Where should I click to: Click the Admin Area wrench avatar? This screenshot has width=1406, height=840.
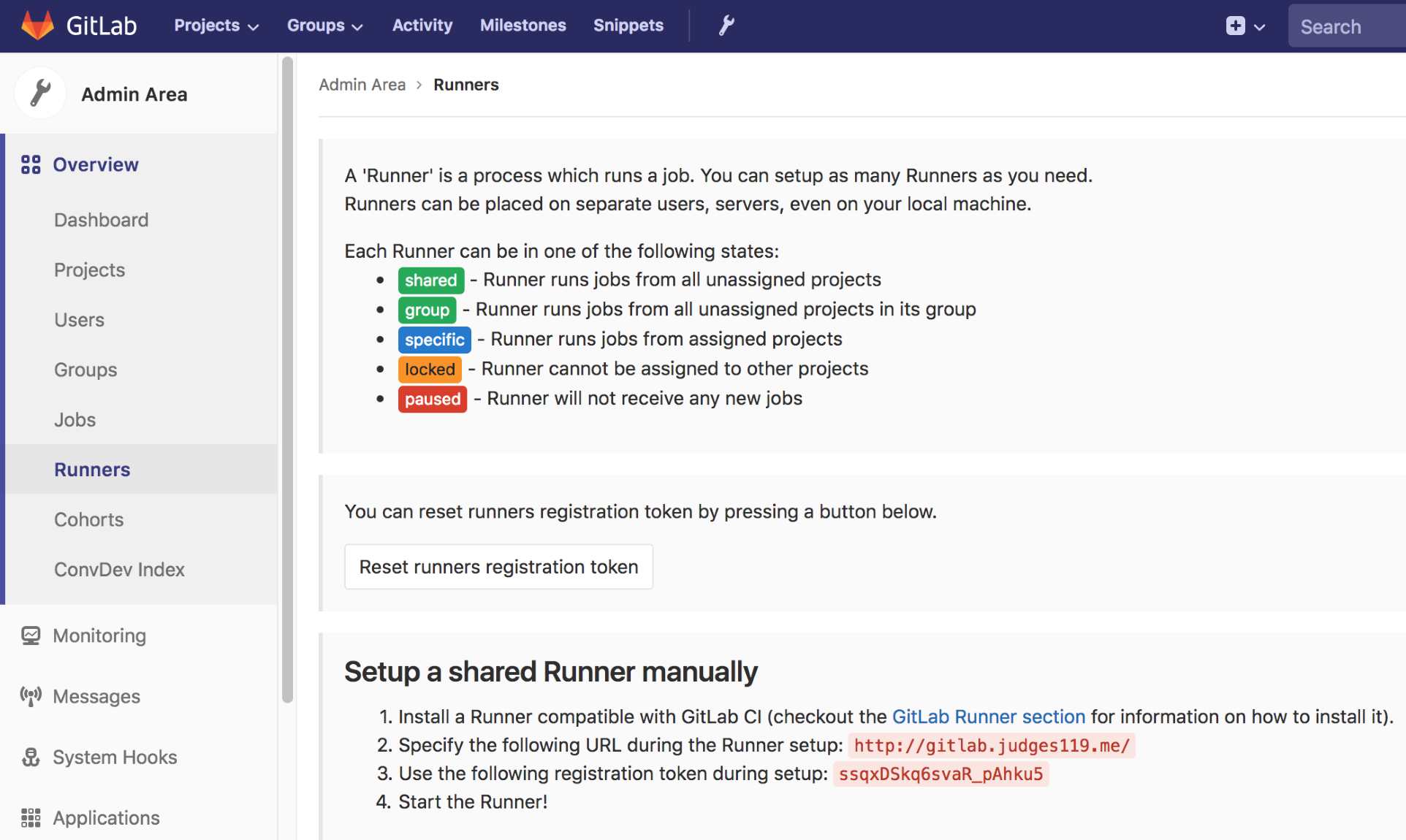(41, 93)
